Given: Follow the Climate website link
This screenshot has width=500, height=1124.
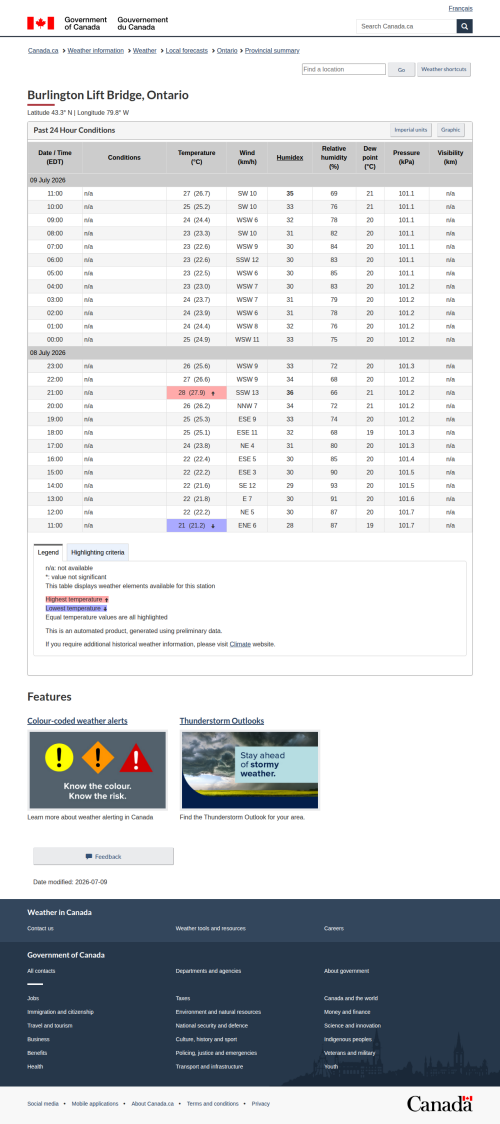Looking at the screenshot, I should coord(240,644).
